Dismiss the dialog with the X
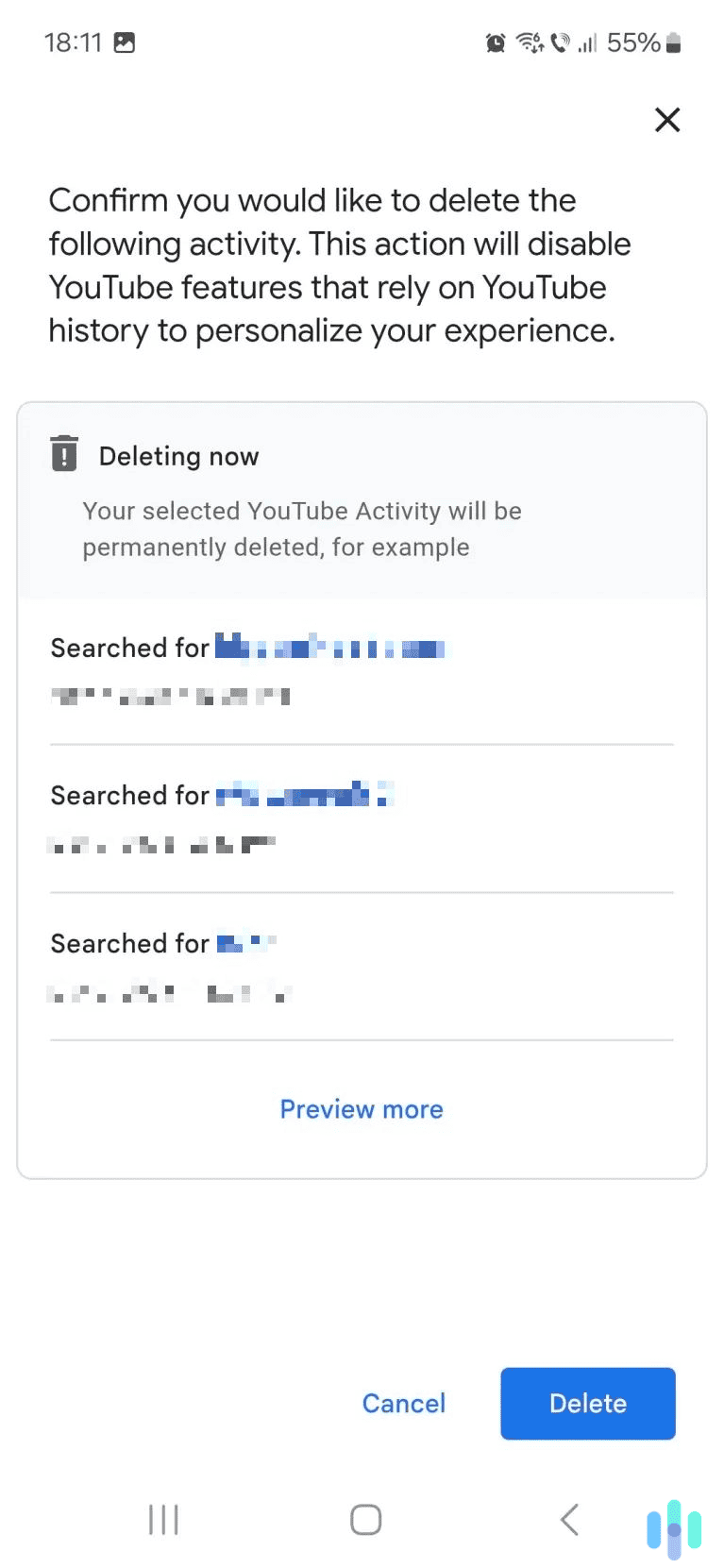This screenshot has height=1568, width=724. [x=667, y=120]
